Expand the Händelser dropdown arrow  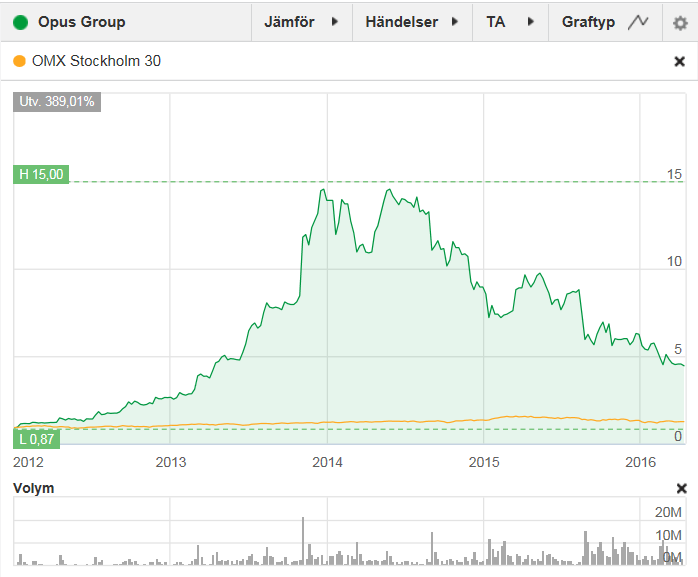coord(455,21)
